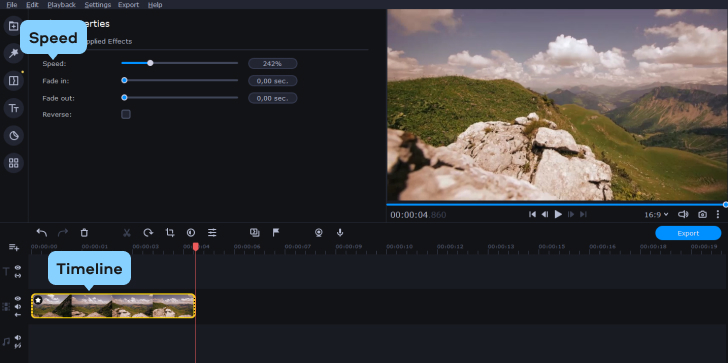Open the Titles sidebar panel
Viewport: 728px width, 363px height.
13,108
